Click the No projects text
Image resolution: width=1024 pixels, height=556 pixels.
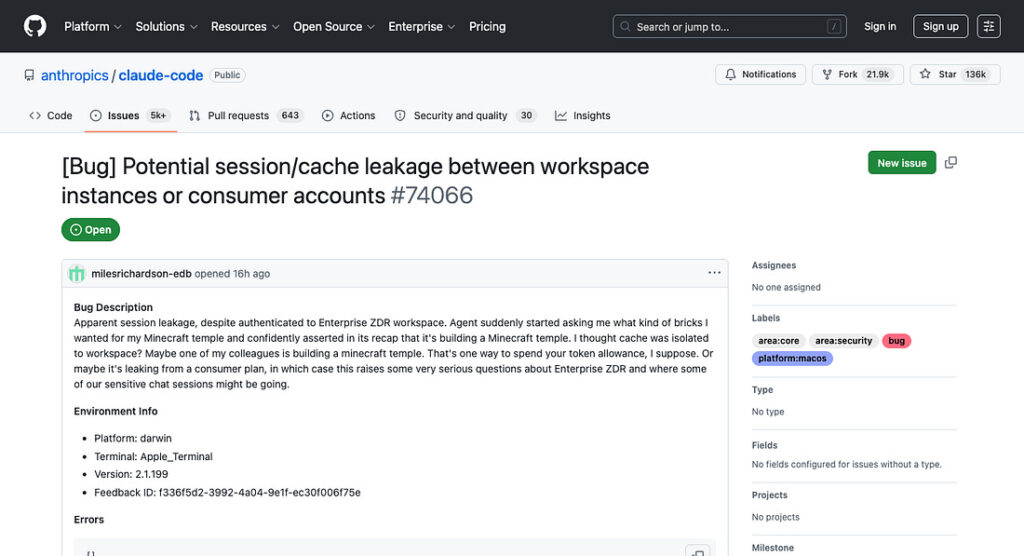pyautogui.click(x=775, y=517)
